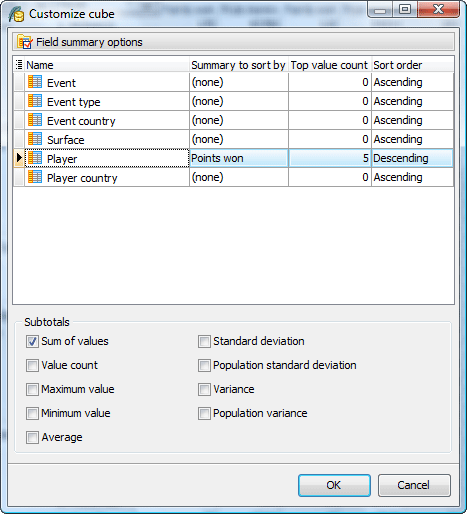Click the Top value count column header
Image resolution: width=467 pixels, height=514 pixels.
pyautogui.click(x=330, y=65)
